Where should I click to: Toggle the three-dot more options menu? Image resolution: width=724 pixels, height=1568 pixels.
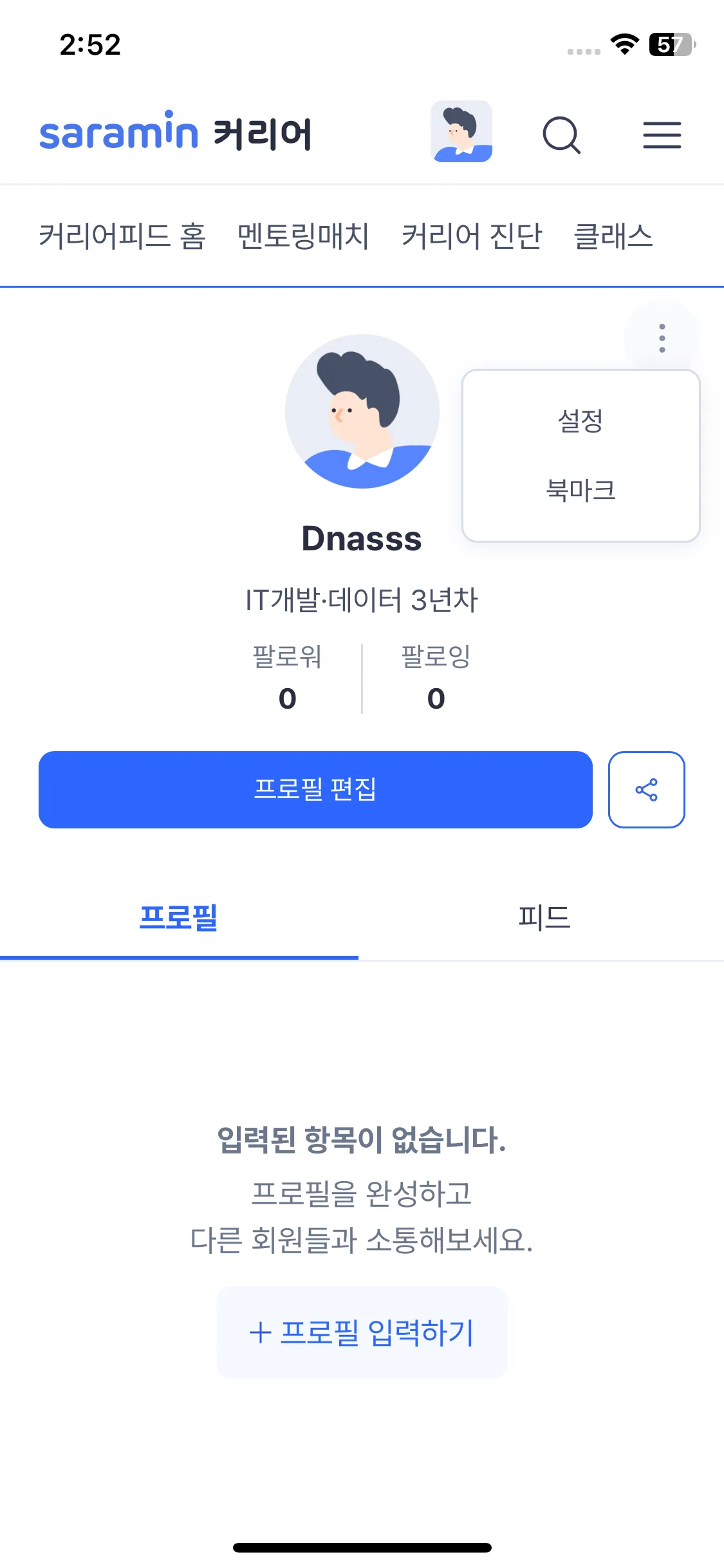[x=662, y=338]
